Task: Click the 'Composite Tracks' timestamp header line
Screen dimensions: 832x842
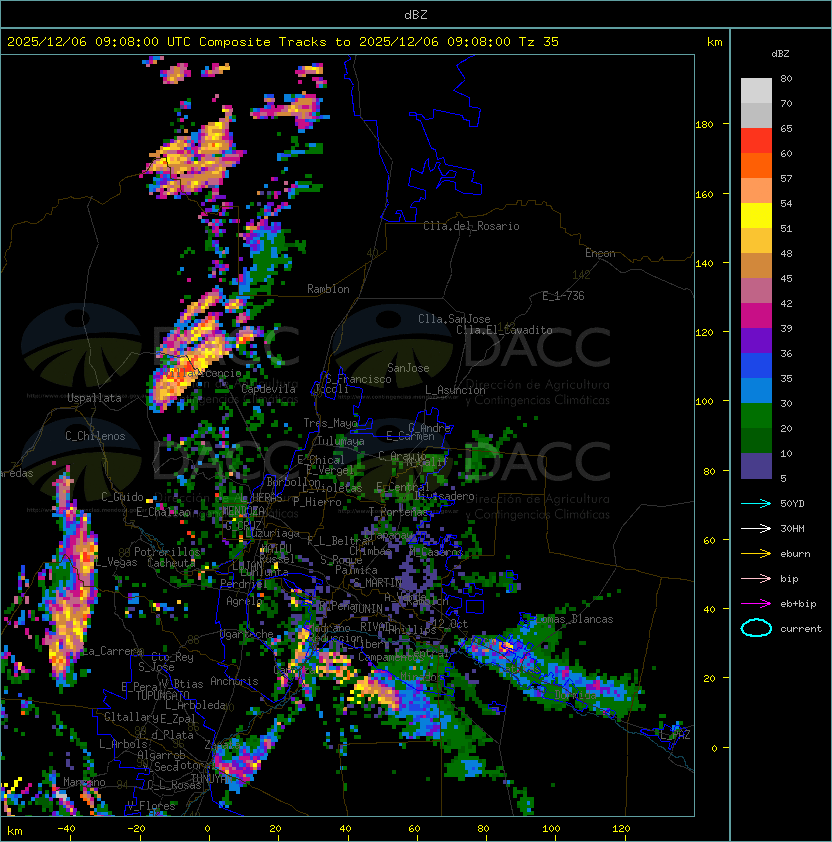Action: pos(283,42)
